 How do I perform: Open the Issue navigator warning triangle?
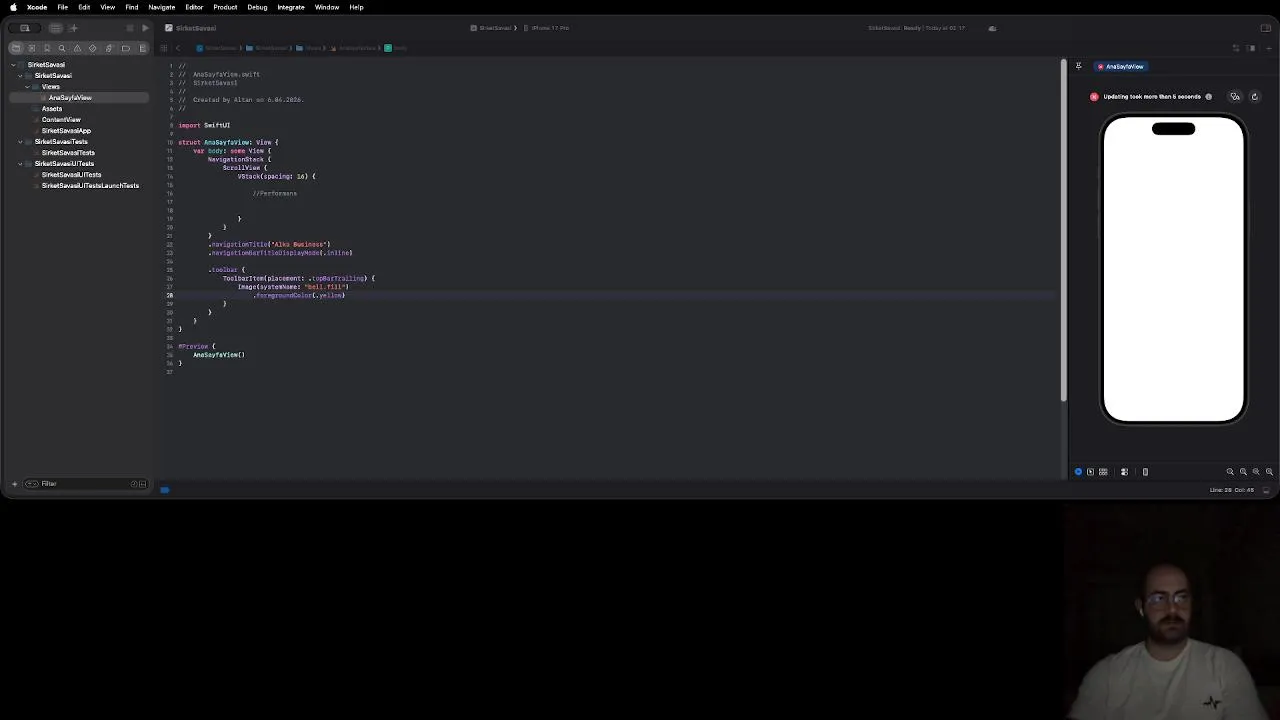(78, 48)
